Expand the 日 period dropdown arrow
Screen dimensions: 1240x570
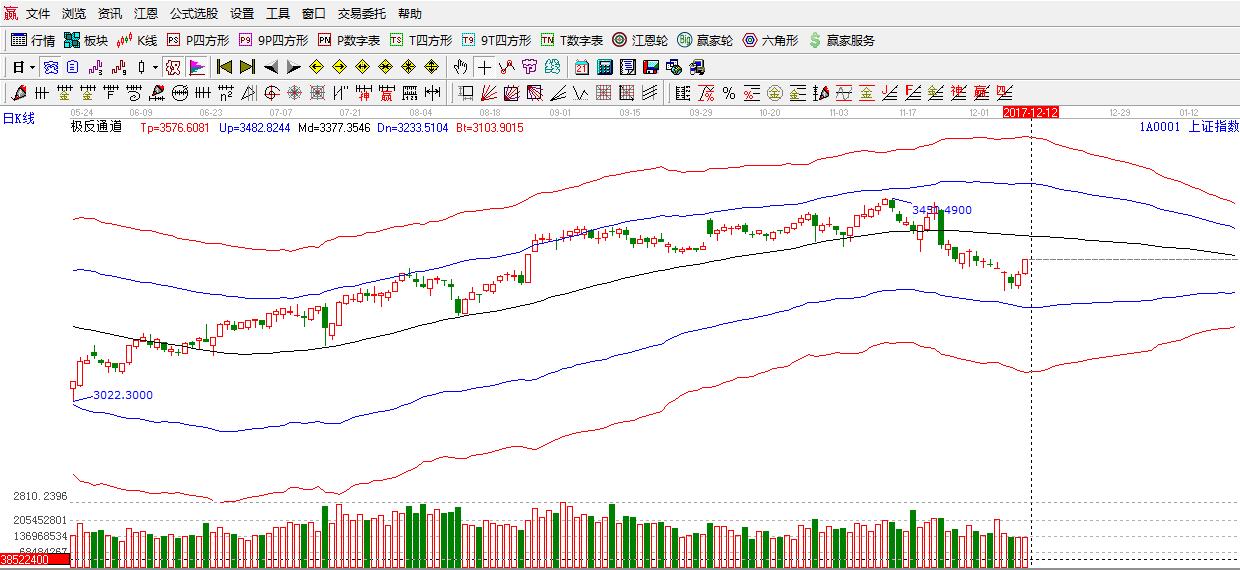coord(32,68)
